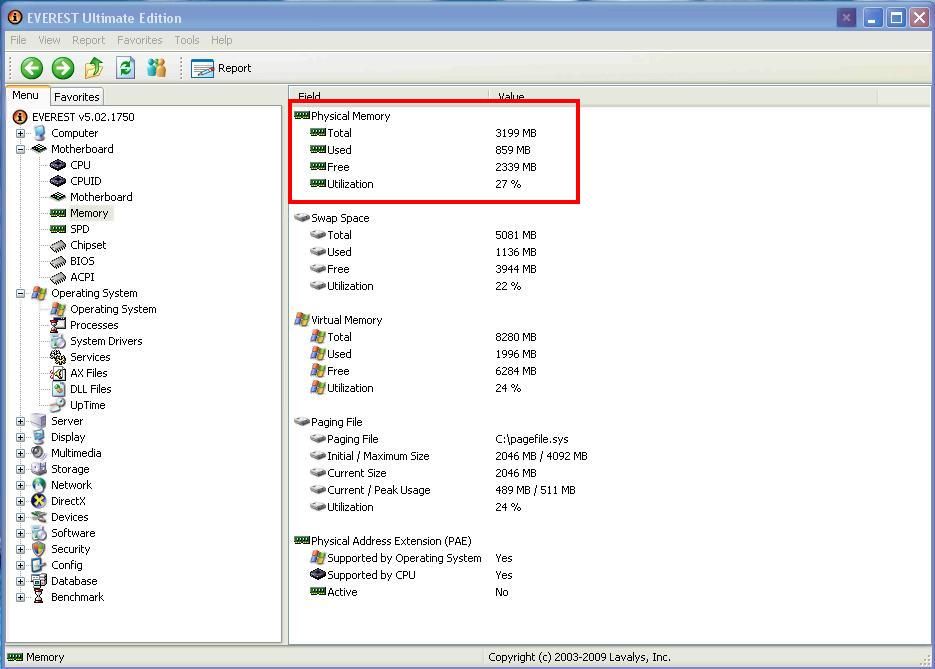Screen dimensions: 935x669
Task: Open the View menu
Action: coord(49,40)
